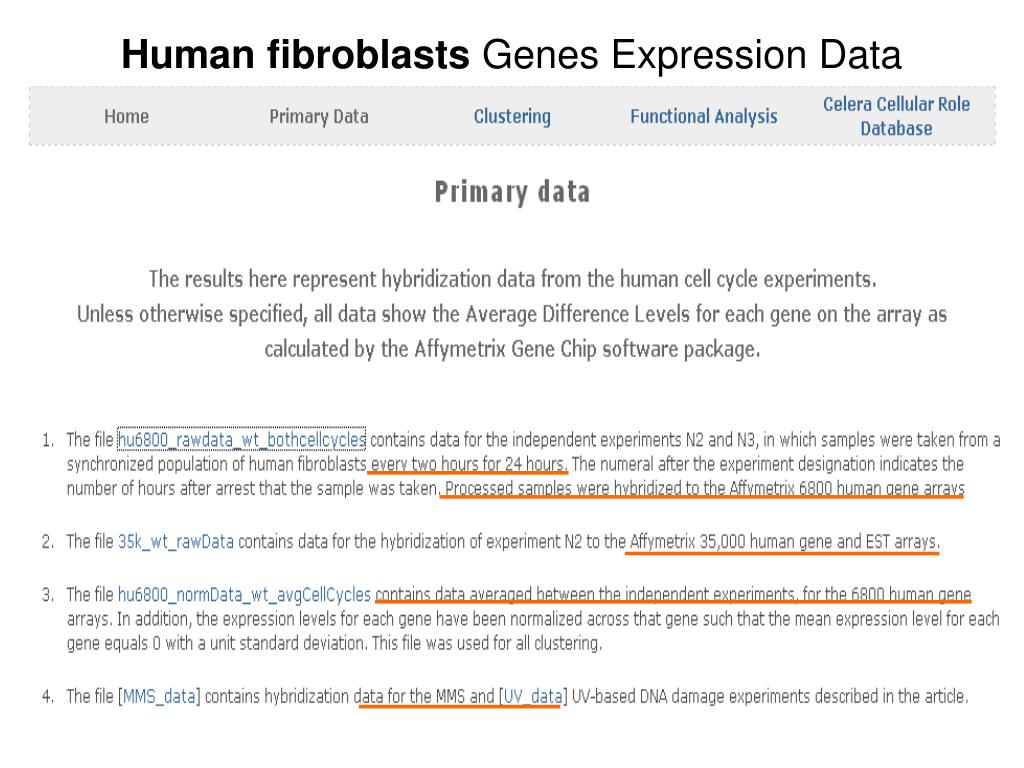Open the Home navigation item
The width and height of the screenshot is (1024, 768).
(127, 116)
